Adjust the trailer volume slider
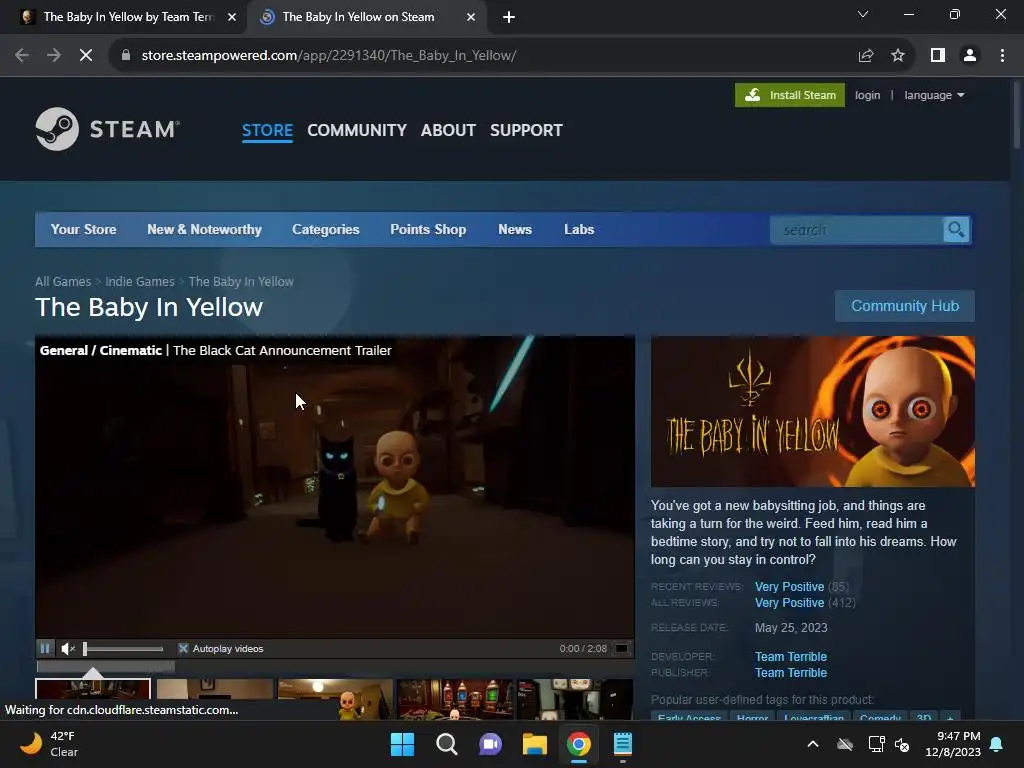Screen dimensions: 1024x768 [x=123, y=648]
